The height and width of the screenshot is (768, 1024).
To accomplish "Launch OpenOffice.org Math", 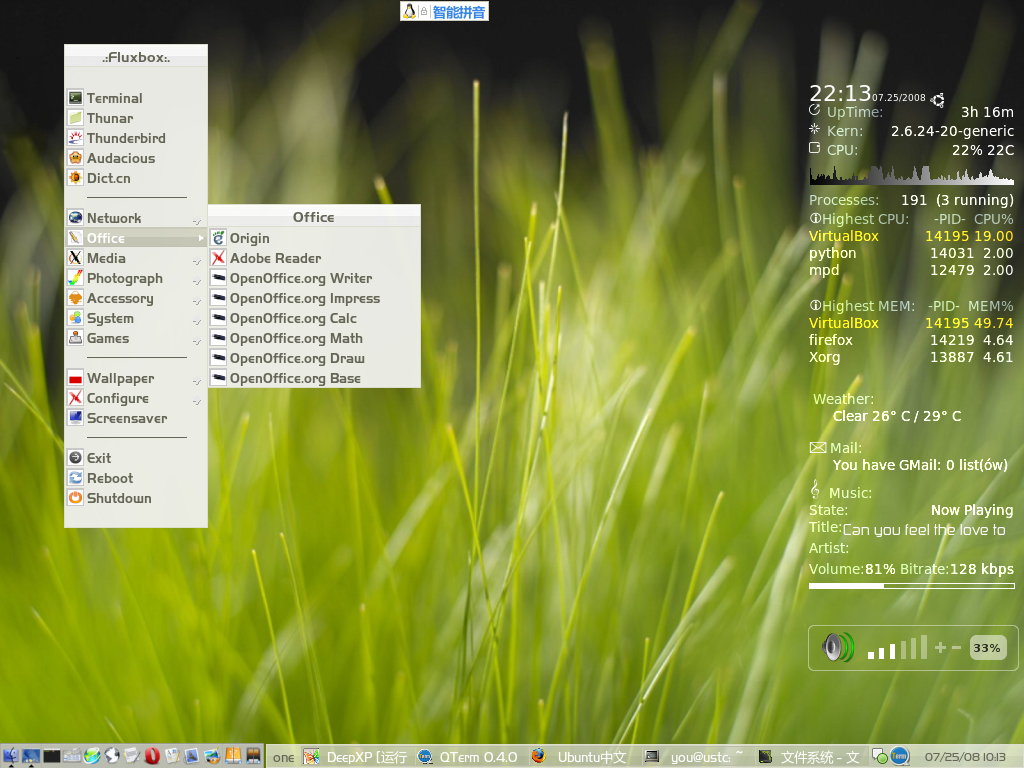I will pyautogui.click(x=315, y=338).
